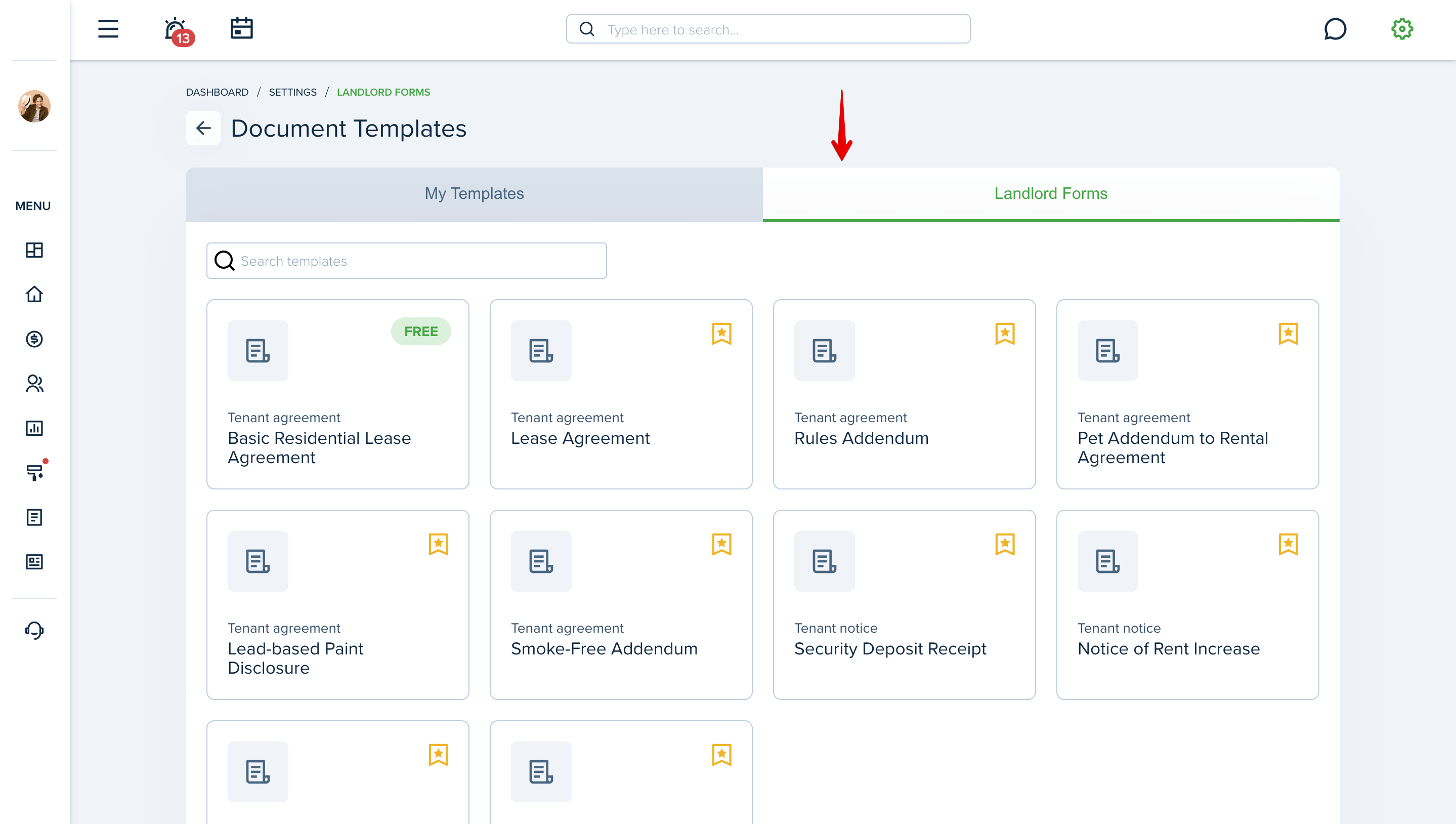Click document icon on Lead-based Paint card
The width and height of the screenshot is (1456, 824).
click(x=258, y=561)
